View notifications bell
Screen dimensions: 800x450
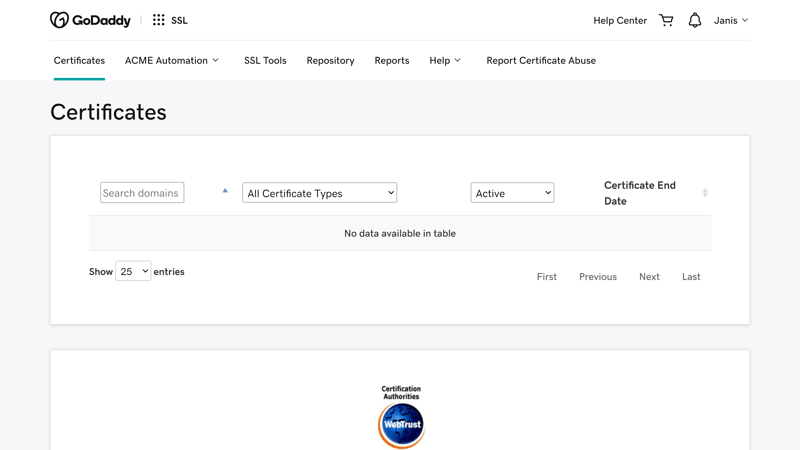point(695,20)
